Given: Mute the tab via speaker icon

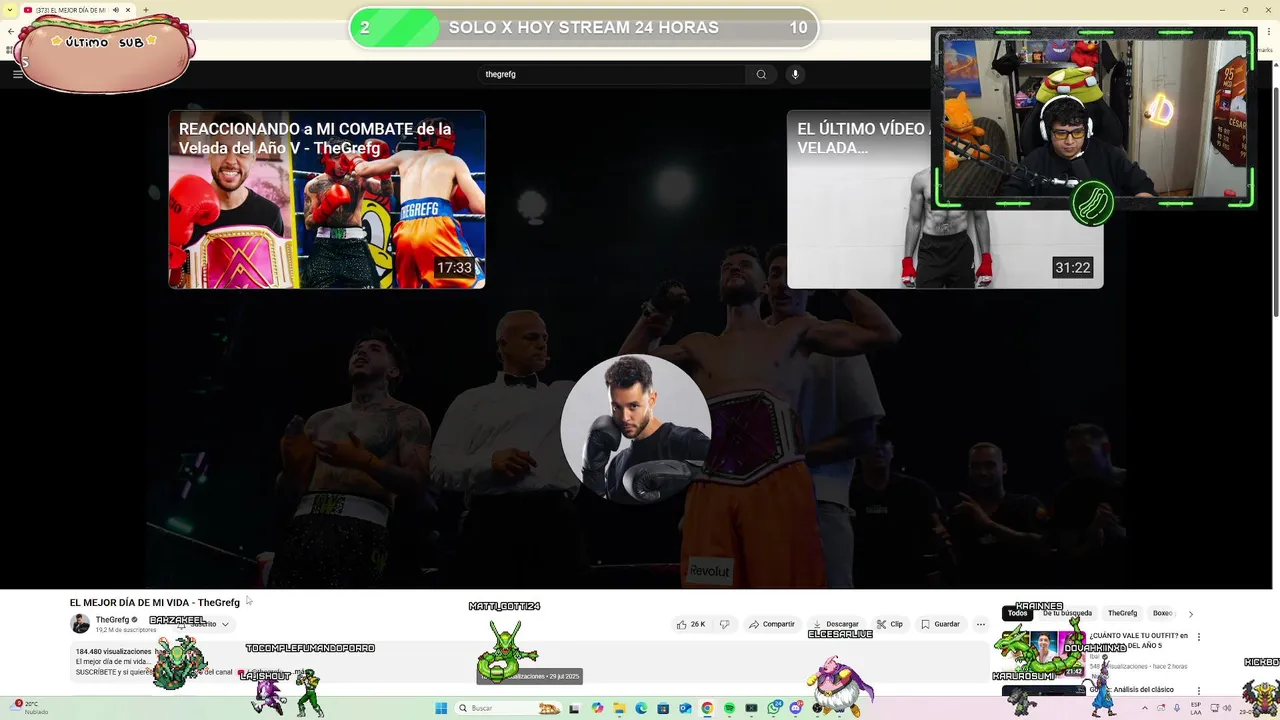Looking at the screenshot, I should (116, 10).
